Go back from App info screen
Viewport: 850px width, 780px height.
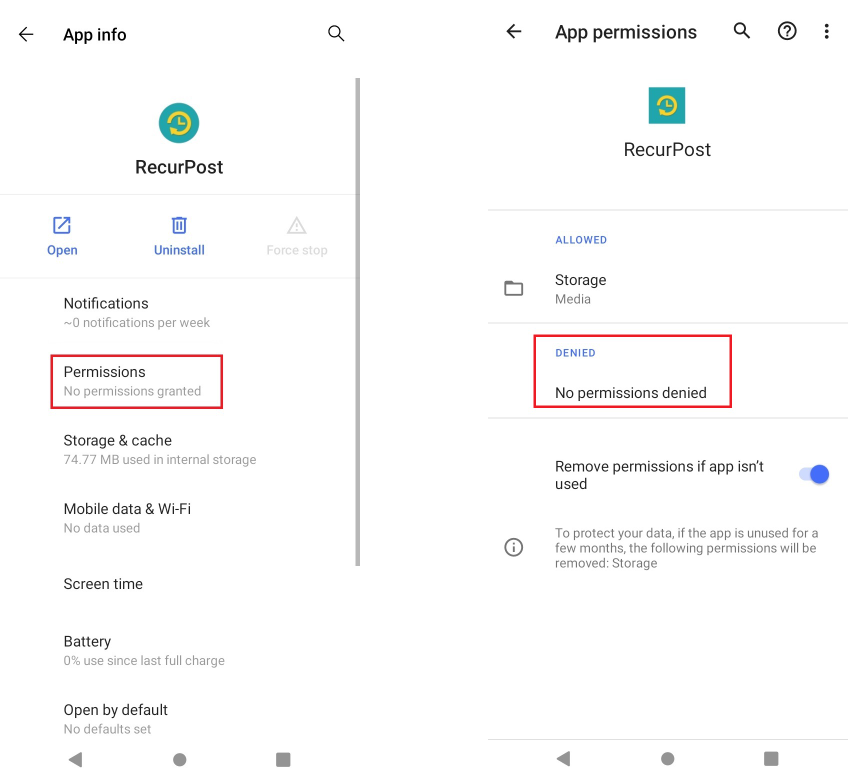pos(26,35)
